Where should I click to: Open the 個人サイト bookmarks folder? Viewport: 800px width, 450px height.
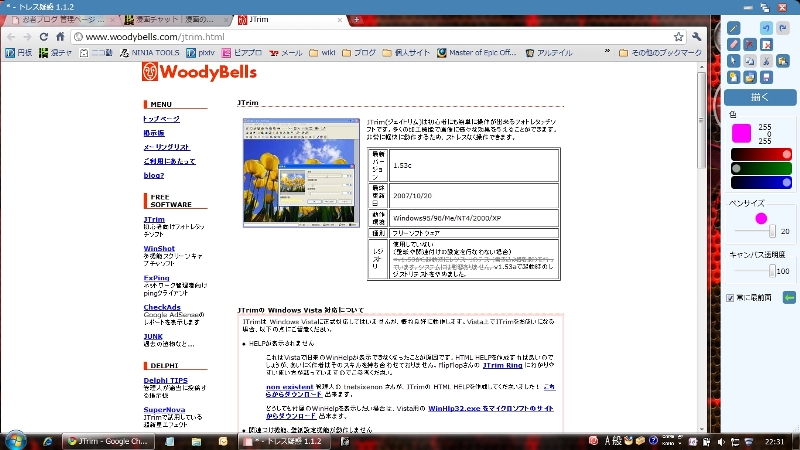tap(407, 53)
